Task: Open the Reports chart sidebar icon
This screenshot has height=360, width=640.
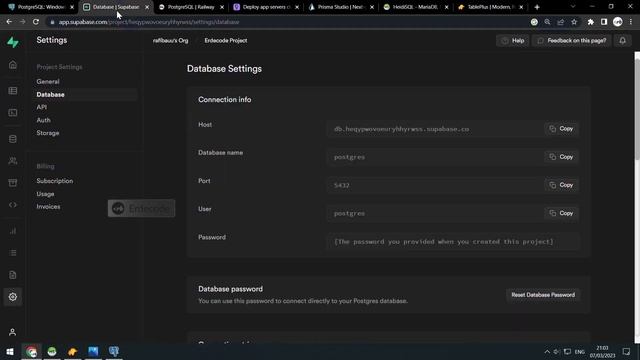Action: point(13,231)
